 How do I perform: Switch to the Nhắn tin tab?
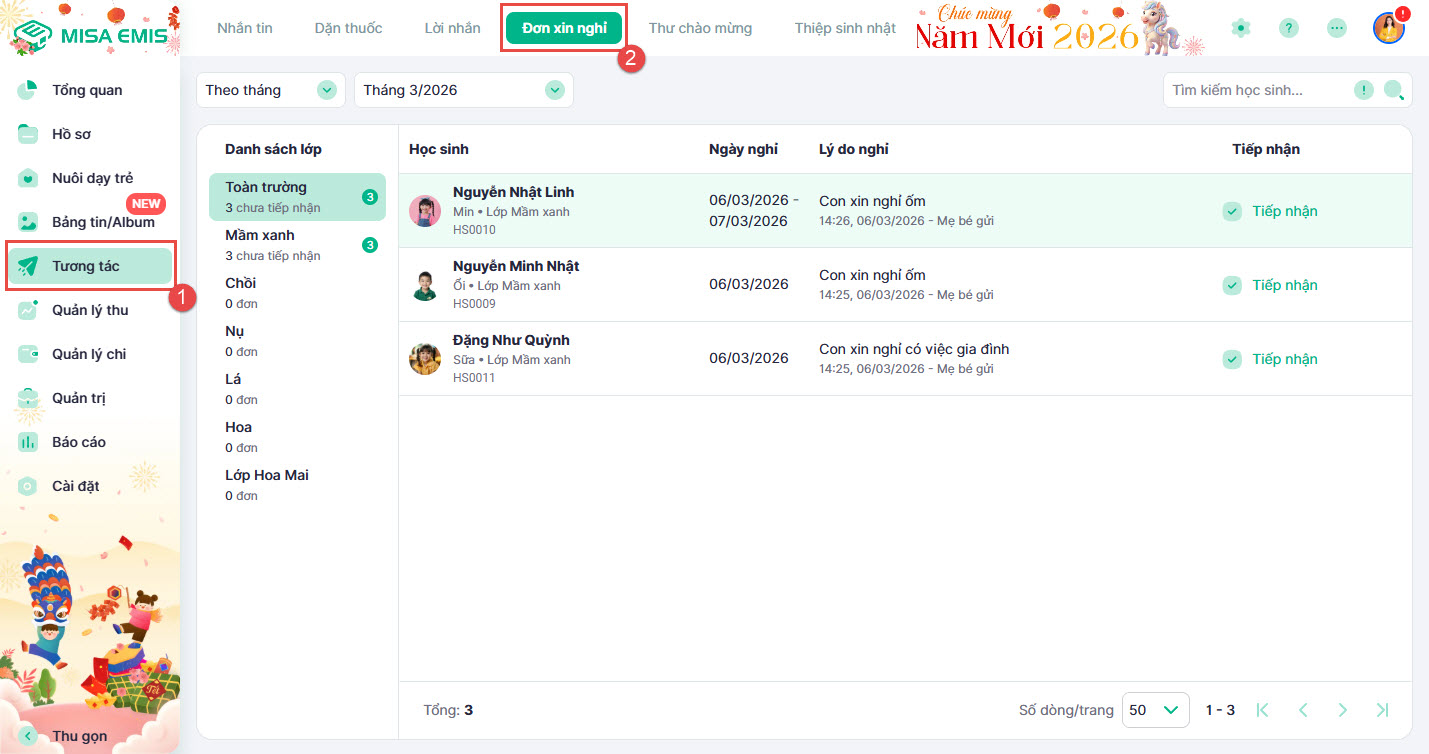click(244, 28)
